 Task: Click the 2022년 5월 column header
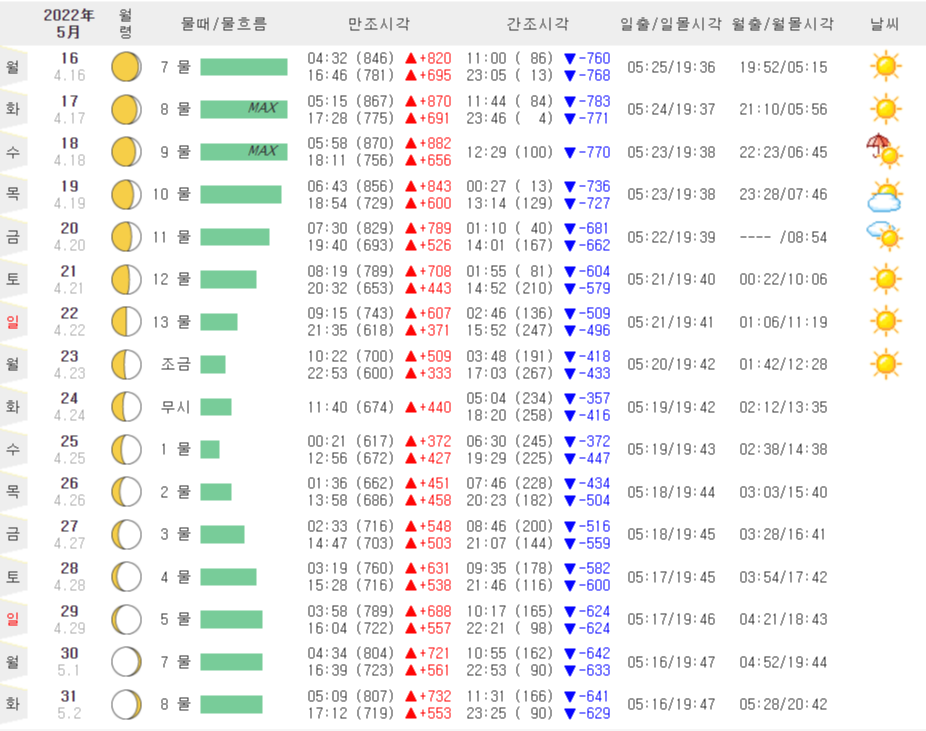[69, 23]
